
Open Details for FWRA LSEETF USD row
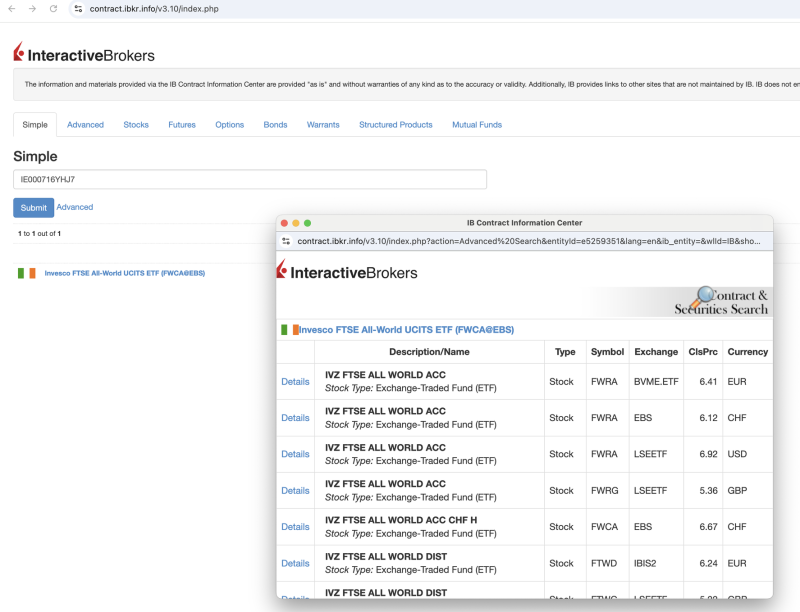(295, 454)
